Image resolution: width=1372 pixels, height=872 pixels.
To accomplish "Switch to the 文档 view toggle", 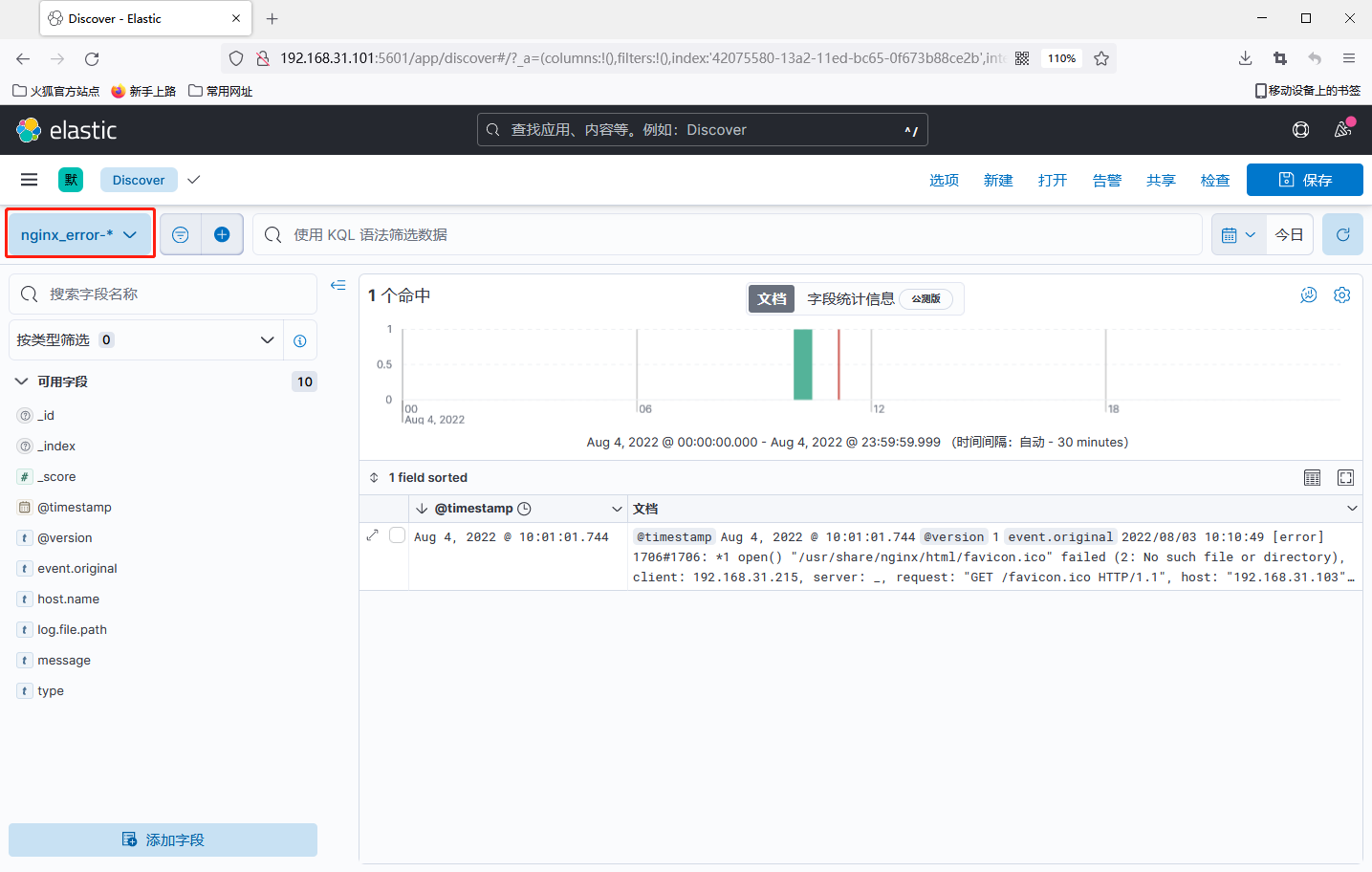I will tap(772, 299).
